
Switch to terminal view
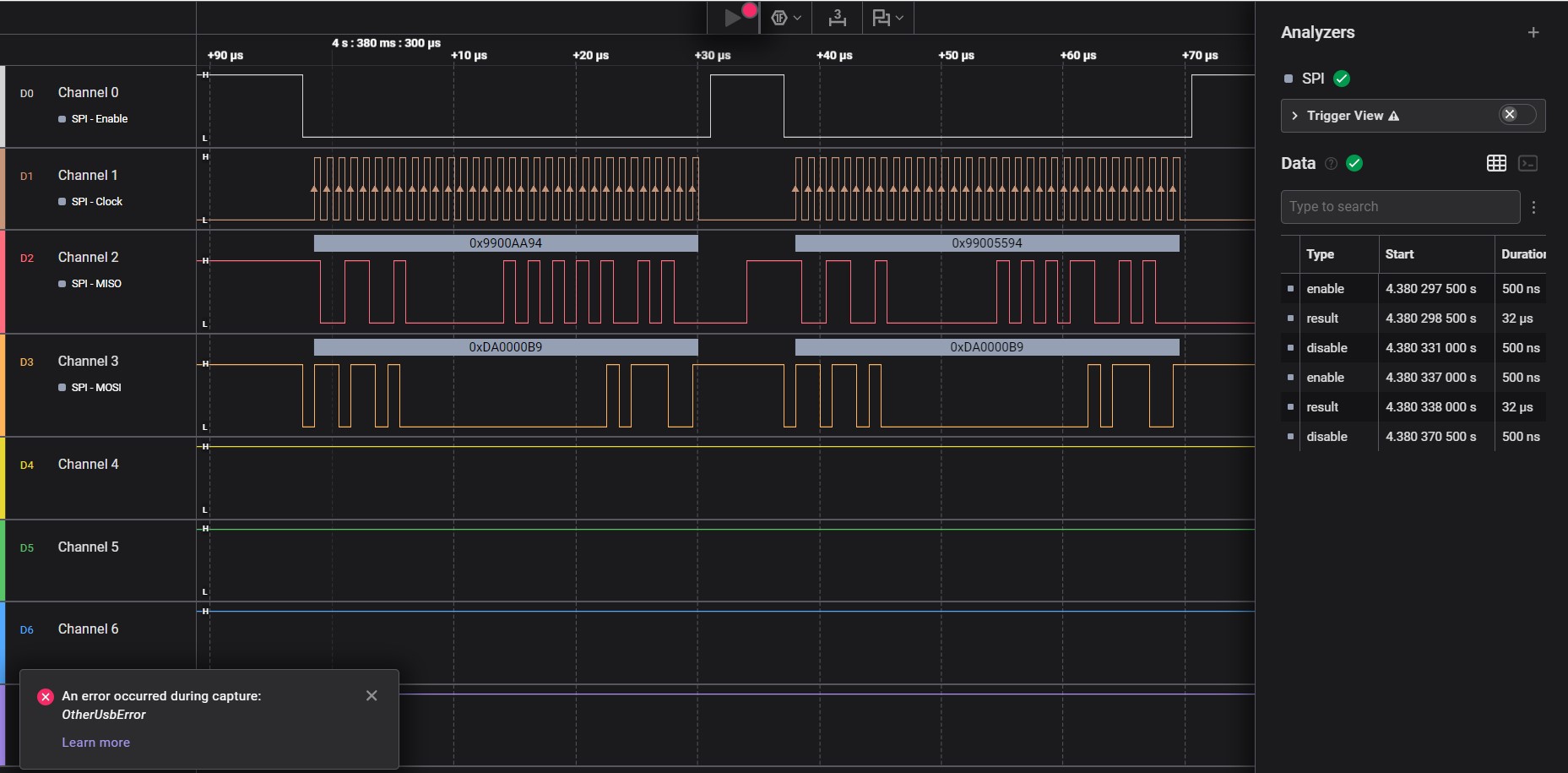point(1527,163)
